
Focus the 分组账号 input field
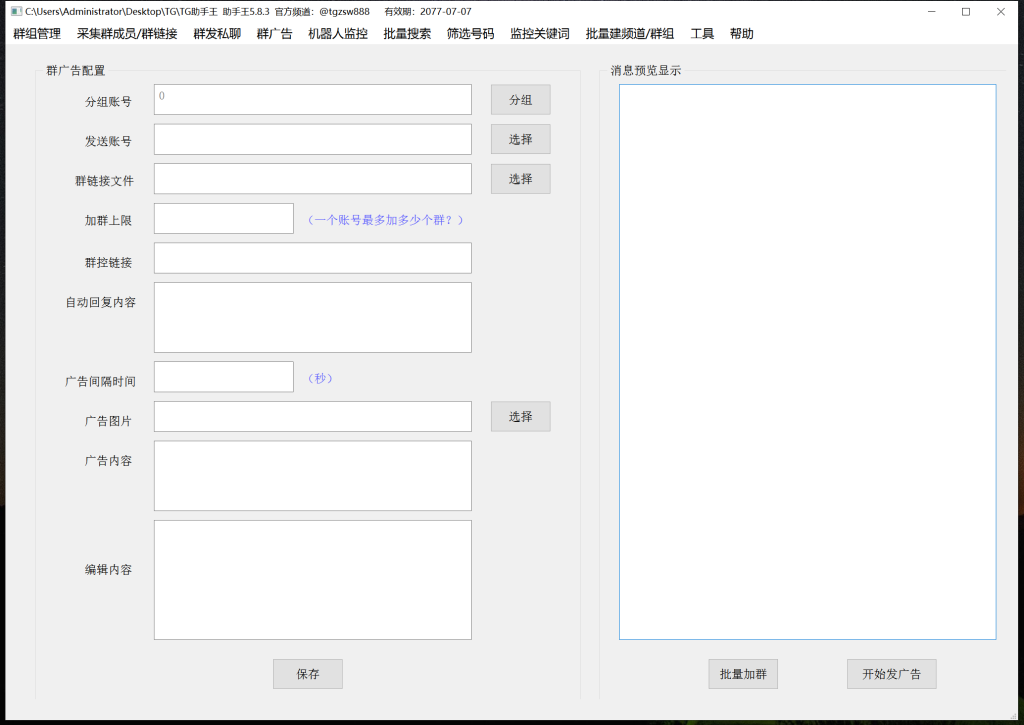coord(313,99)
